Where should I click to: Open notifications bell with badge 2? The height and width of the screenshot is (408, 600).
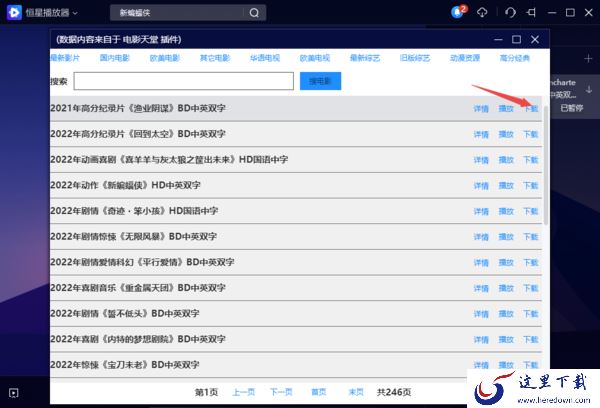pos(458,12)
